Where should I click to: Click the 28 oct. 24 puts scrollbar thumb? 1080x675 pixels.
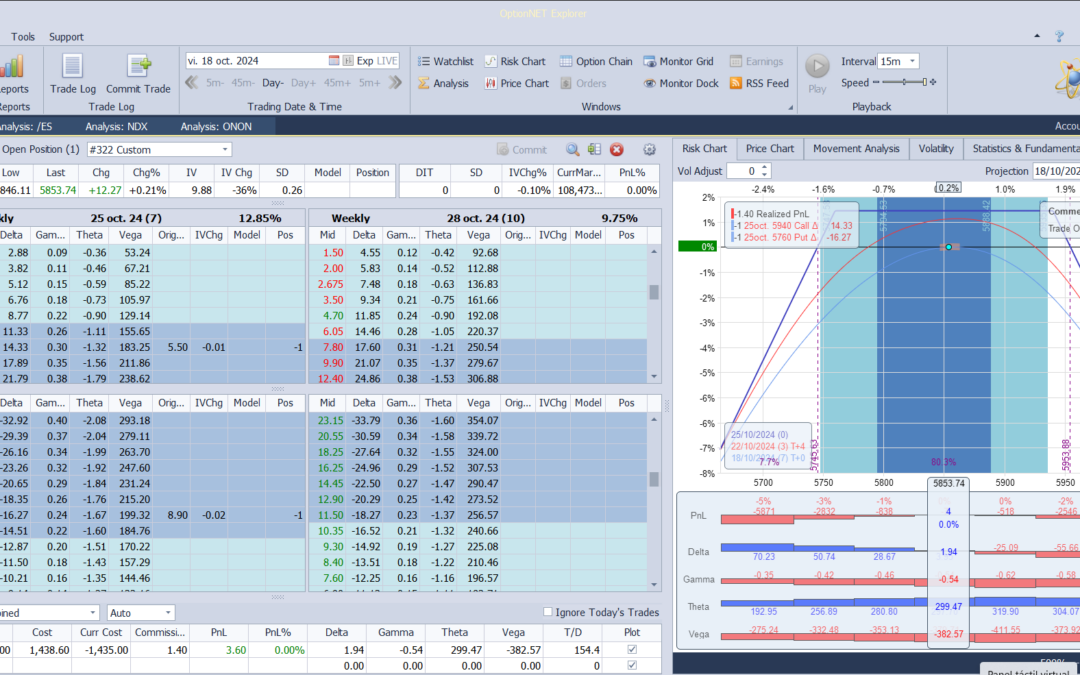pyautogui.click(x=654, y=478)
